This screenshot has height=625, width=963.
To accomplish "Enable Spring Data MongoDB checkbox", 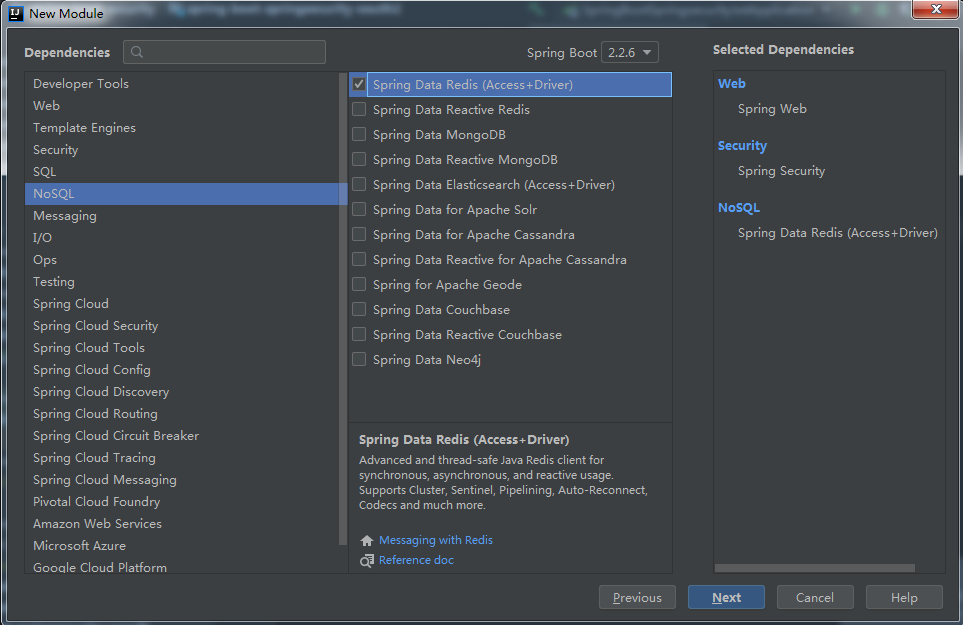I will click(x=359, y=135).
